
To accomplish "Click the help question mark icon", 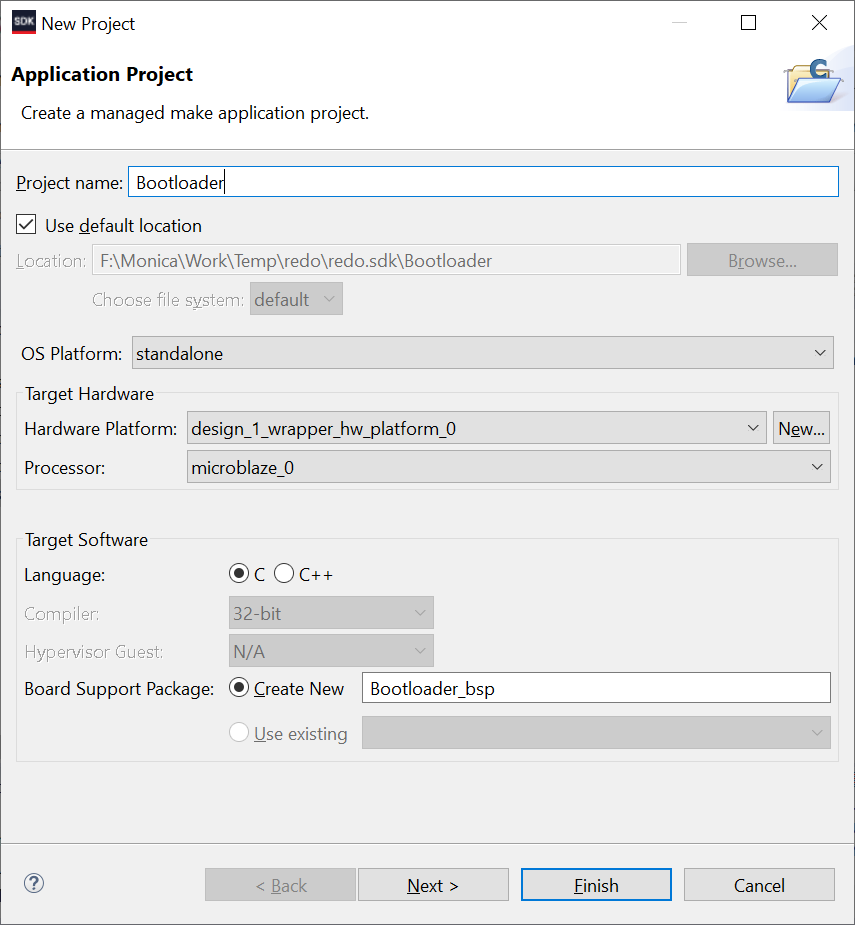I will point(34,883).
